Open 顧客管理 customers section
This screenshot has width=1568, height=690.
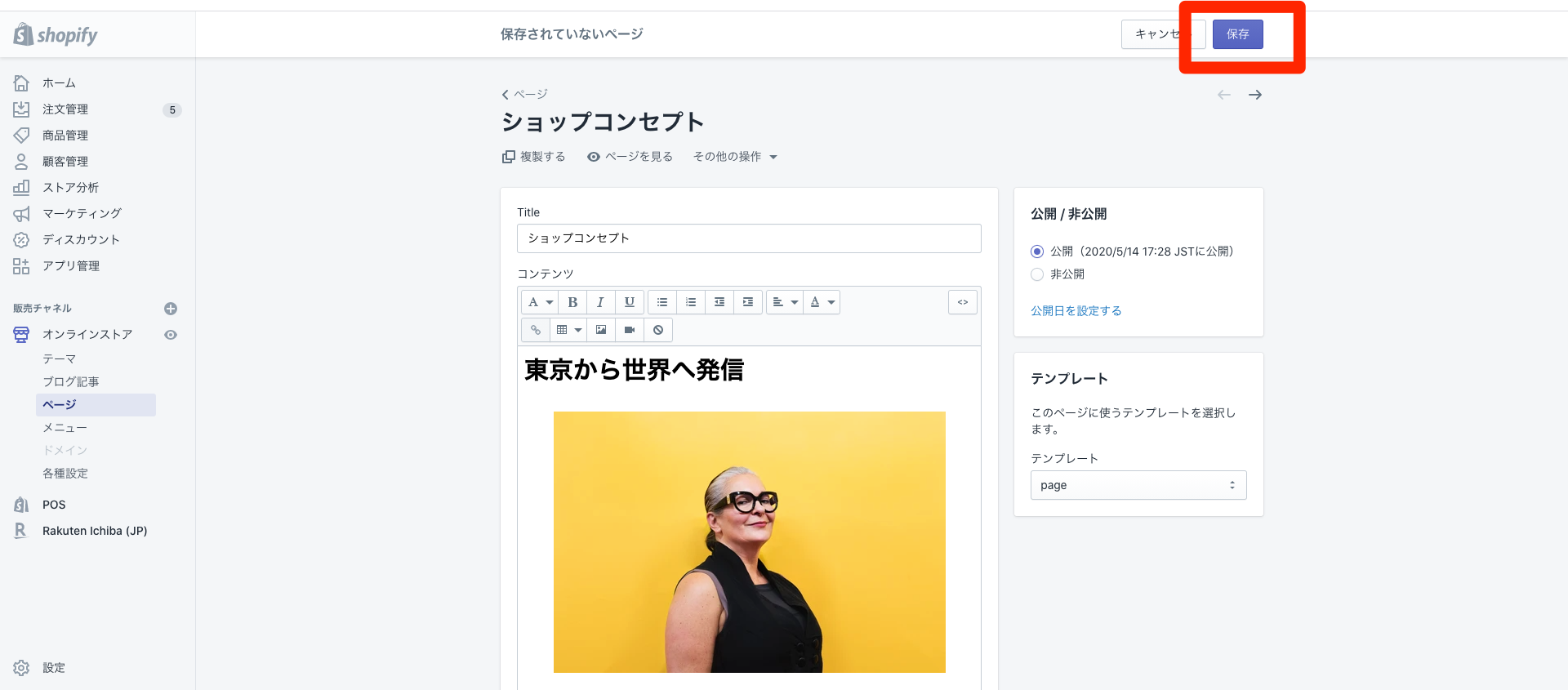tap(65, 162)
